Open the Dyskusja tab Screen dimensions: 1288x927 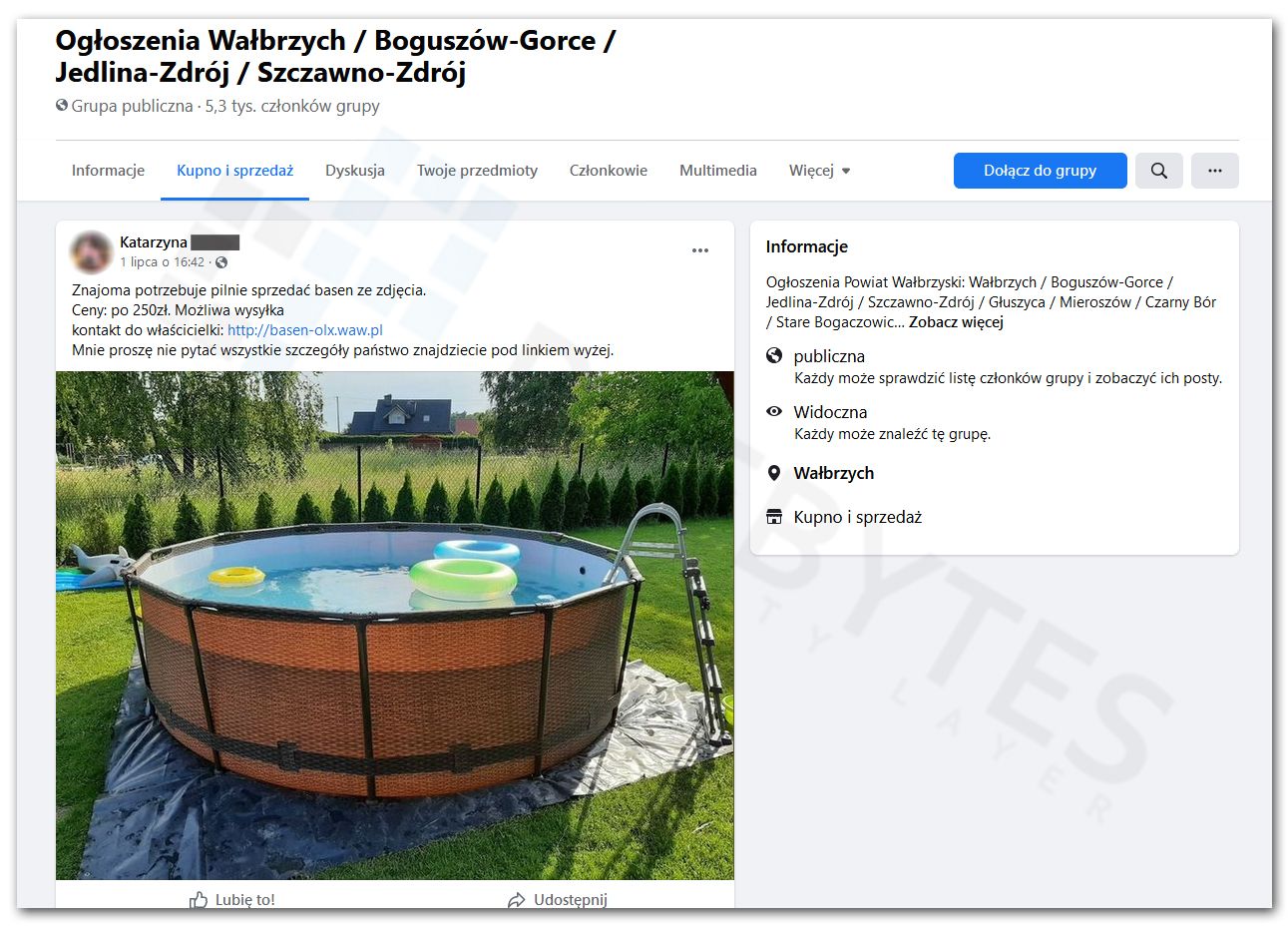(x=355, y=171)
